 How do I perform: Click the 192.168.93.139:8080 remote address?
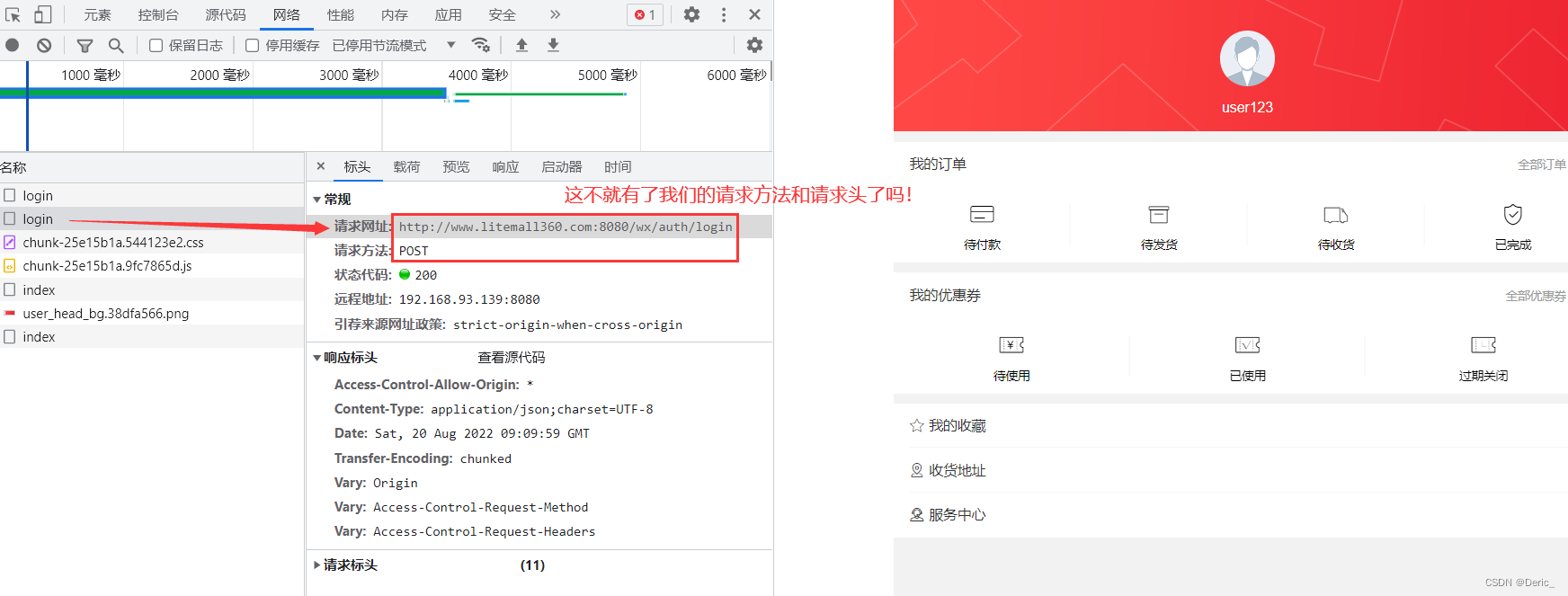(x=469, y=299)
